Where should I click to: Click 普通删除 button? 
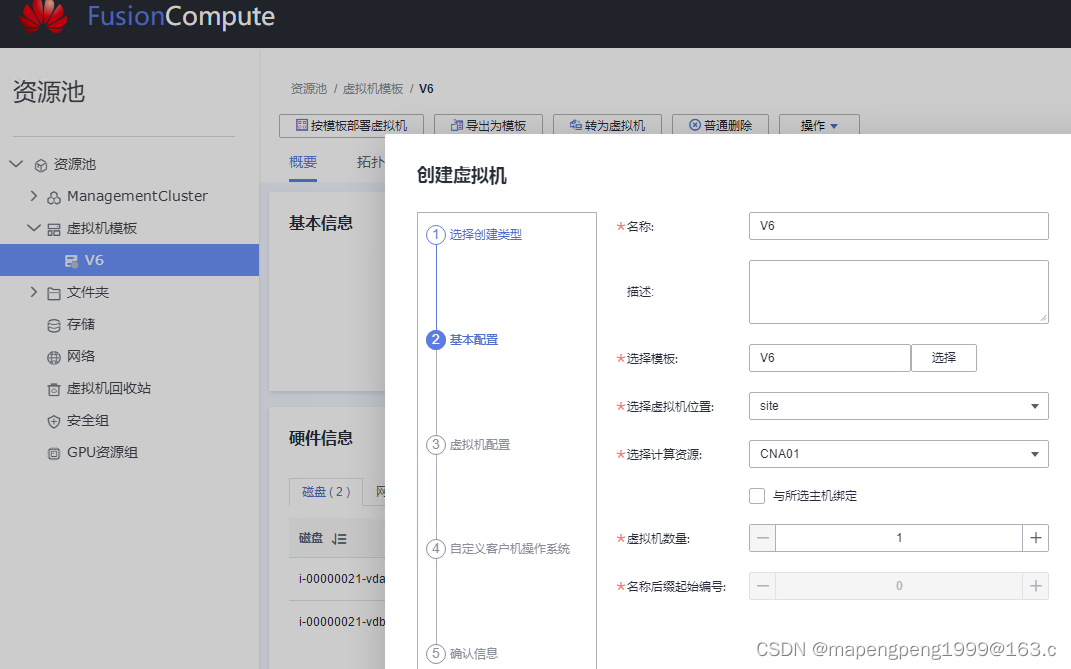point(721,125)
